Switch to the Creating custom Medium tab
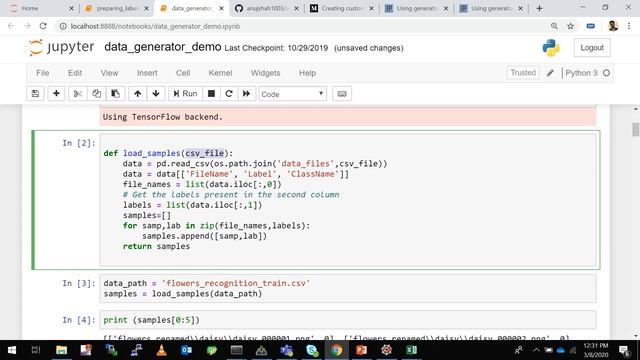This screenshot has width=640, height=360. (342, 8)
